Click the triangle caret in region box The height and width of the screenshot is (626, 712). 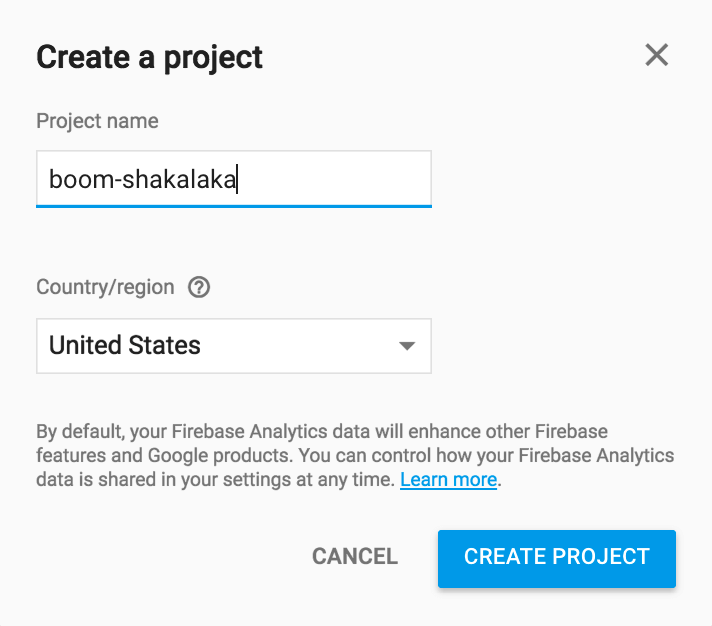tap(407, 346)
